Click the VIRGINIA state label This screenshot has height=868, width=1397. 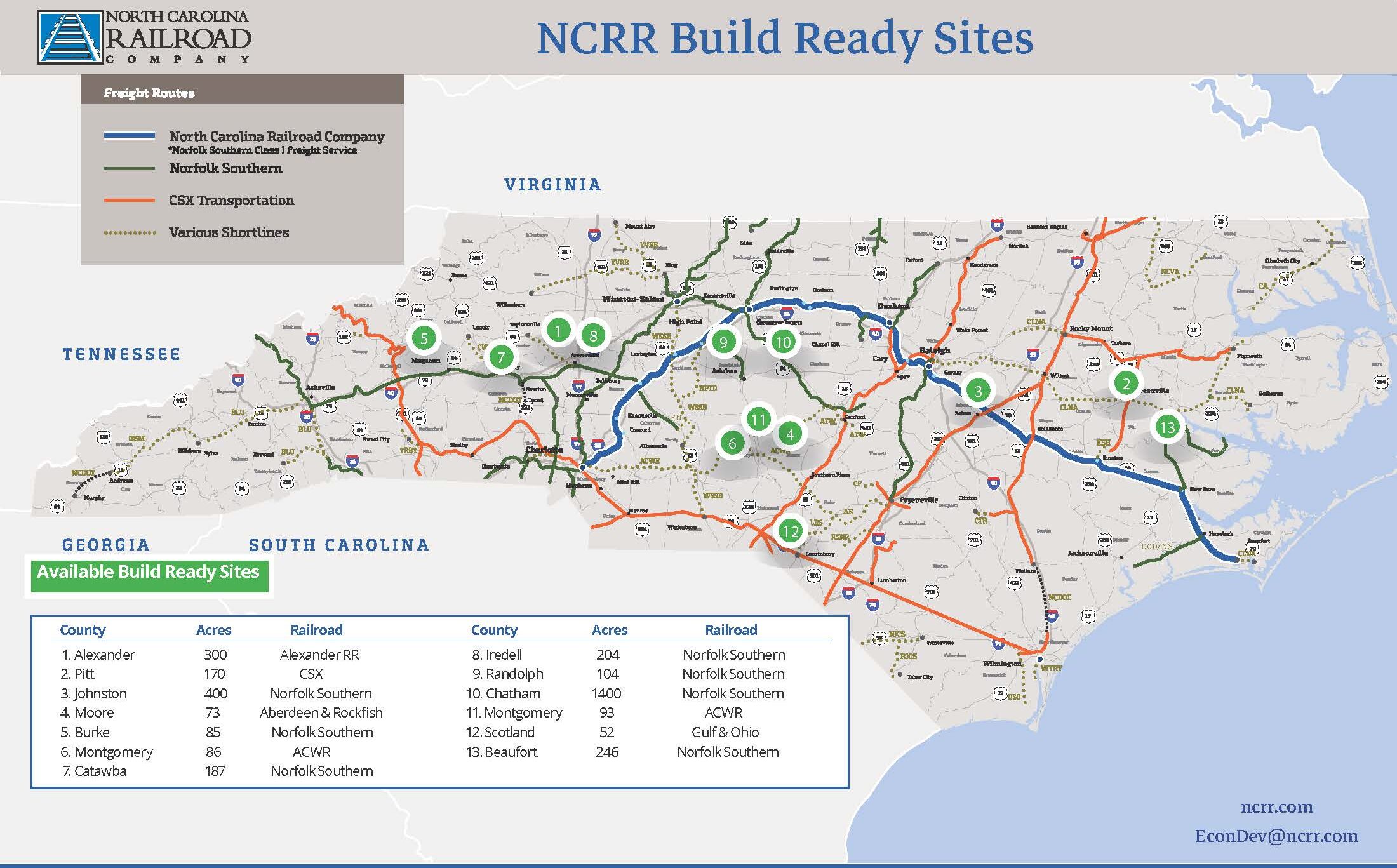pos(552,185)
